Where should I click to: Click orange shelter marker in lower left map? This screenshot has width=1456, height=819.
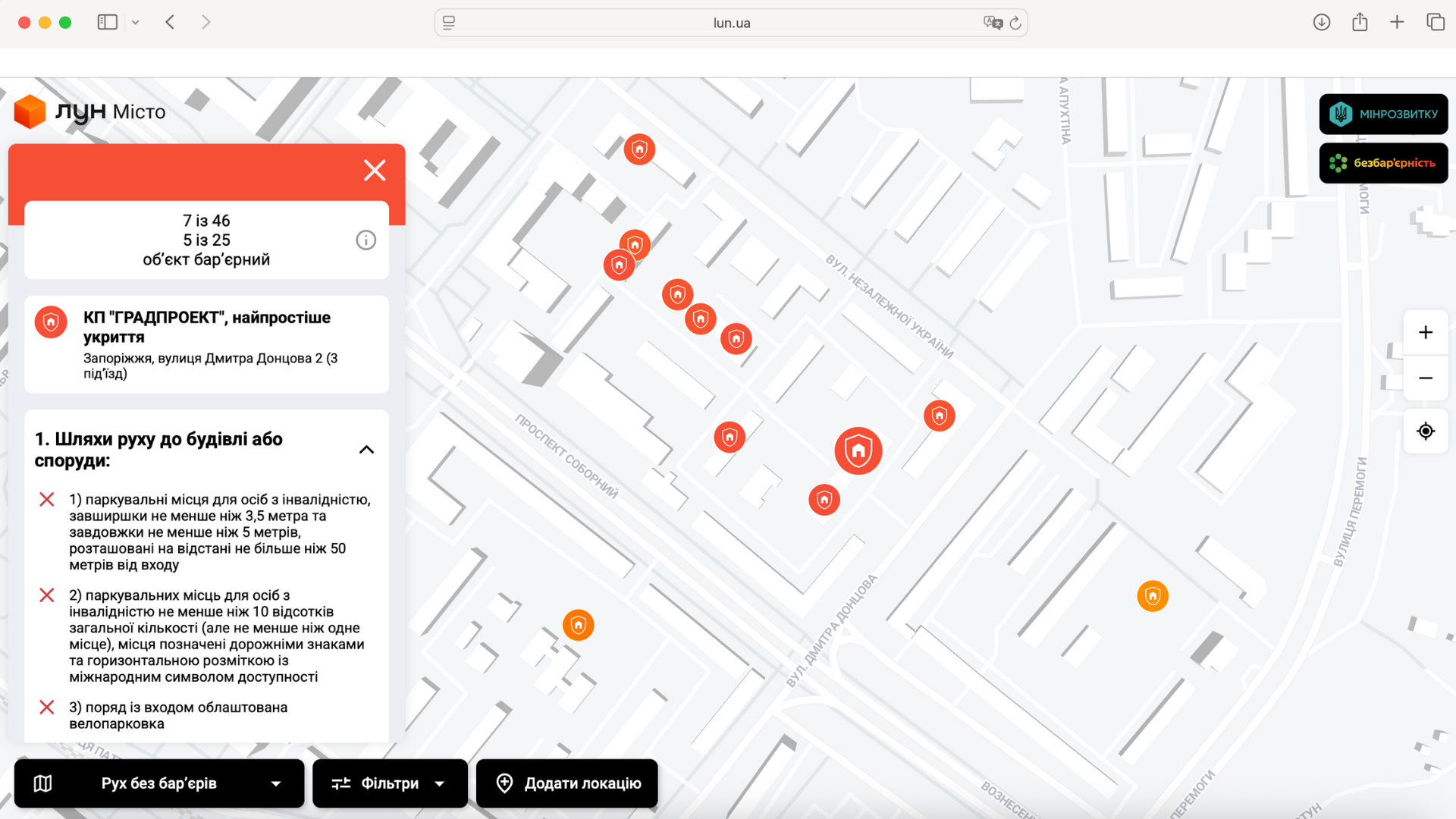[x=578, y=625]
